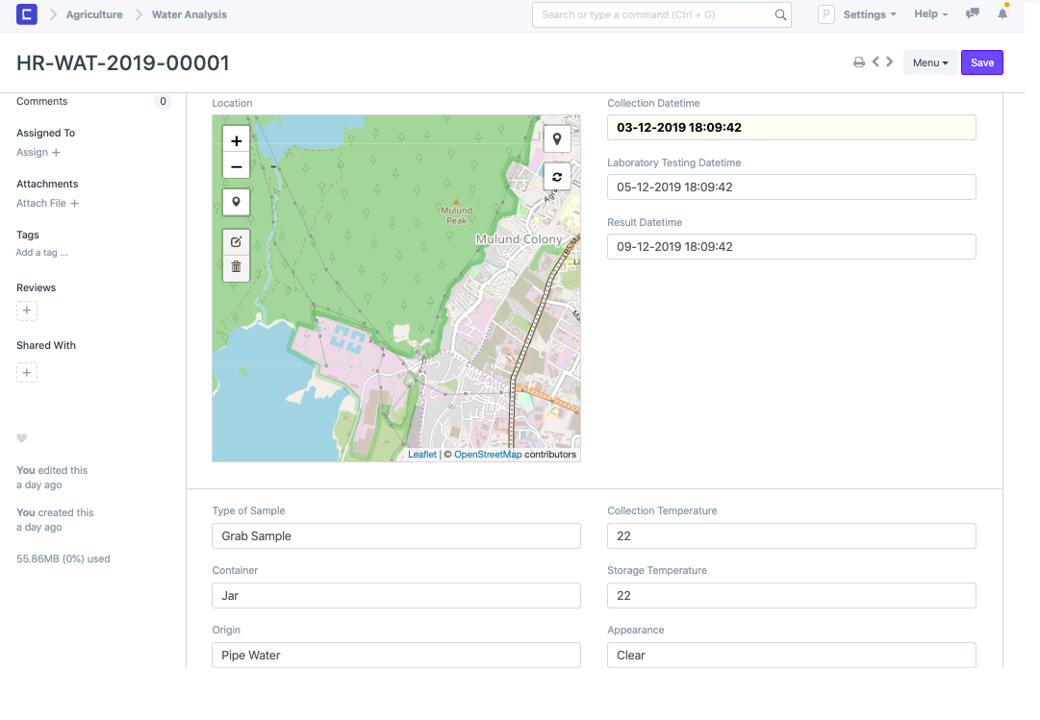Click the delete layers trash icon
1040x720 pixels.
coord(236,266)
